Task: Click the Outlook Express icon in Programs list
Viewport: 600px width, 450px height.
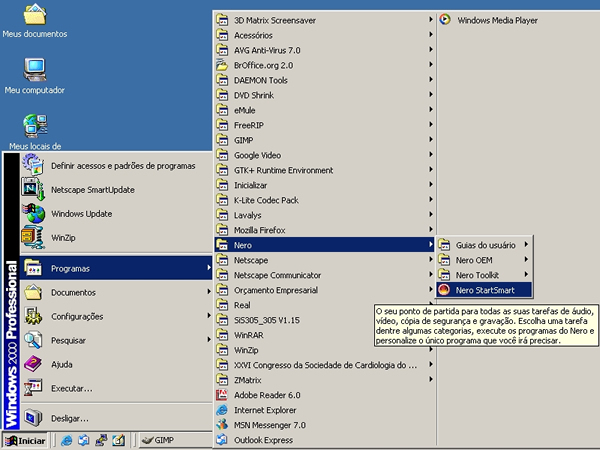Action: [x=222, y=440]
